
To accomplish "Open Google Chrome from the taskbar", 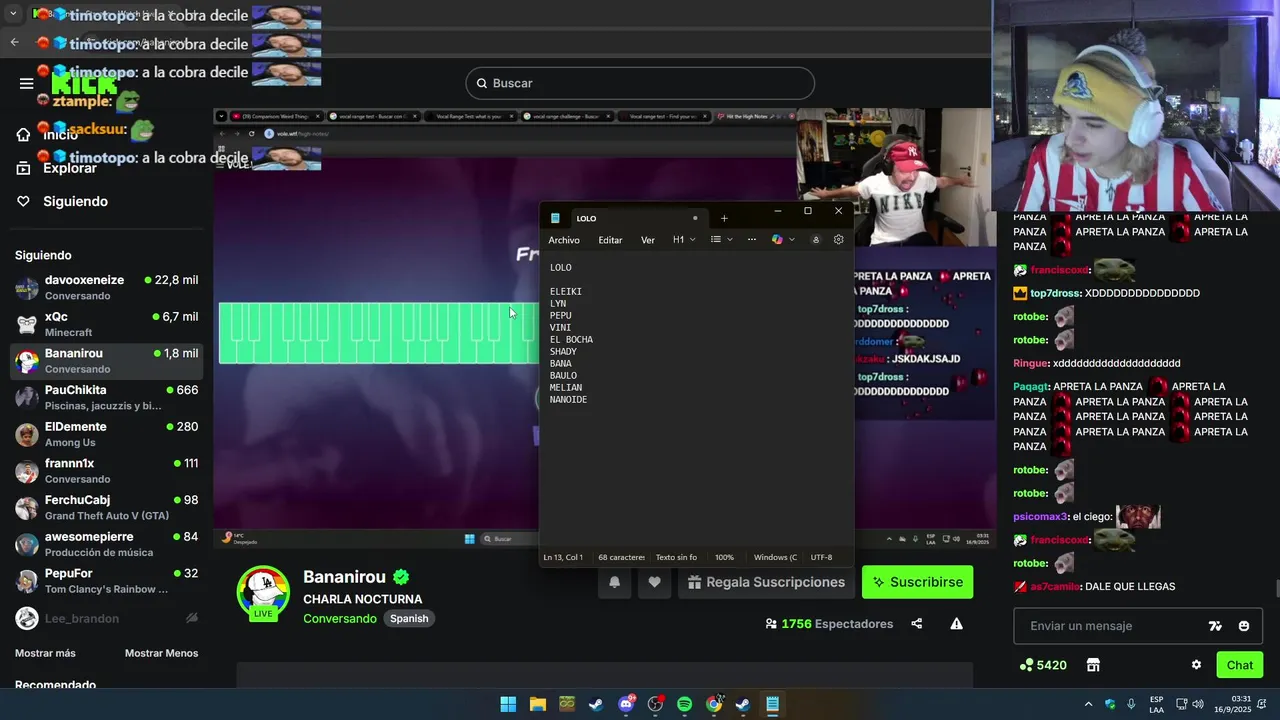I will 714,704.
